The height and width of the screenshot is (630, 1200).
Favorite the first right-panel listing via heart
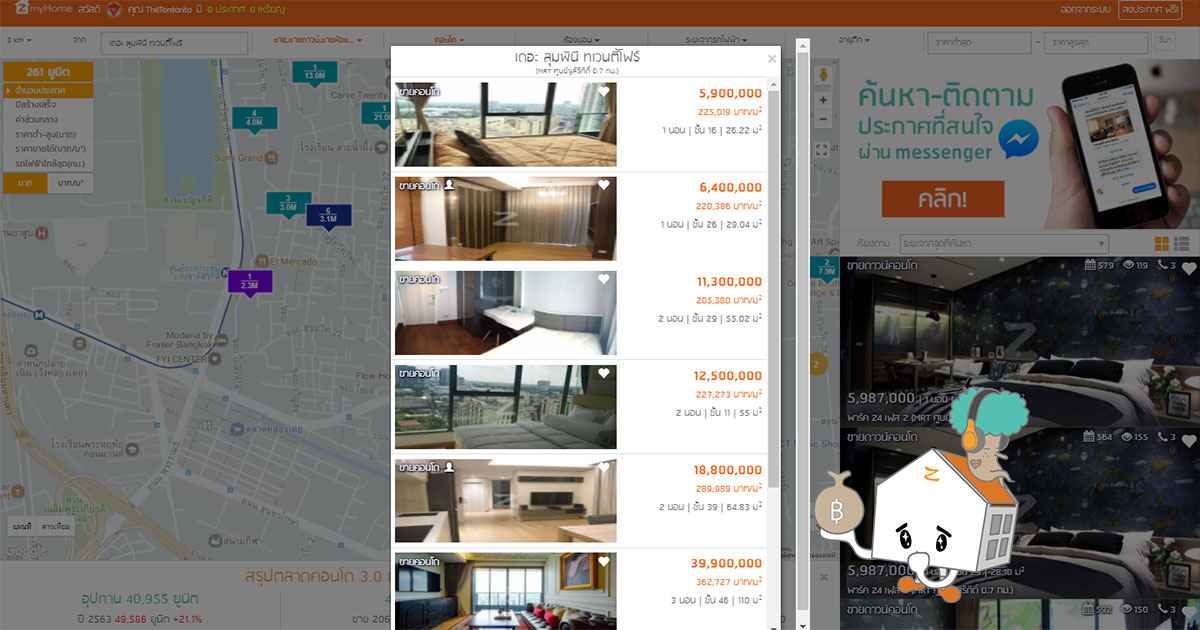click(1188, 268)
